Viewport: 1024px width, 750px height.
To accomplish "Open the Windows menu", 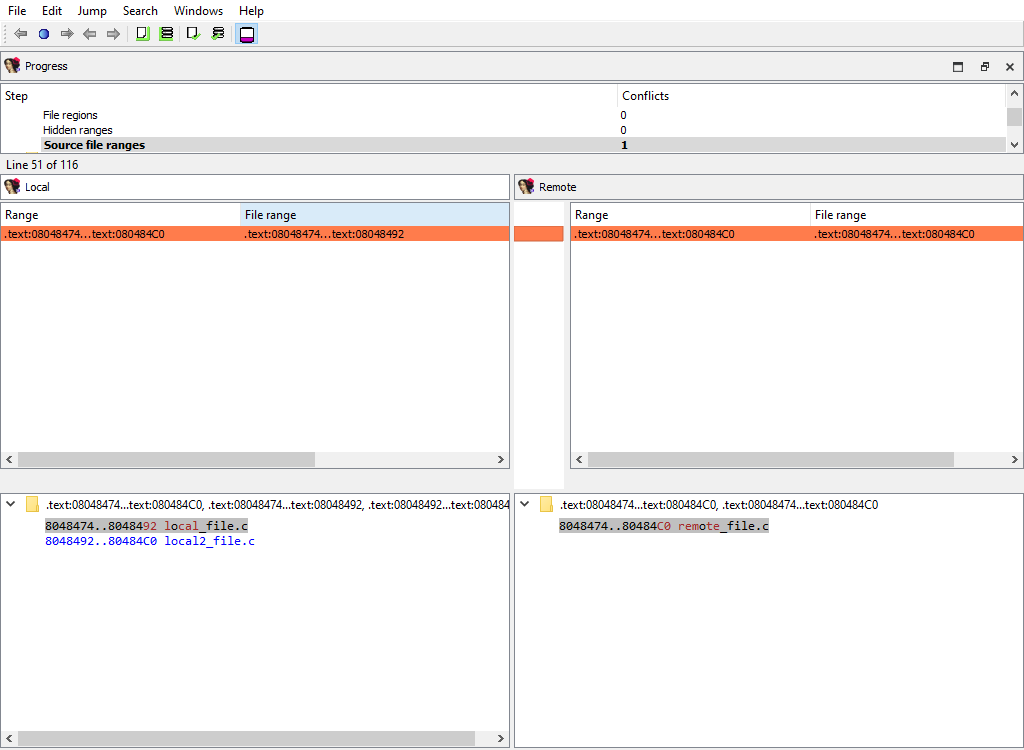I will click(198, 11).
